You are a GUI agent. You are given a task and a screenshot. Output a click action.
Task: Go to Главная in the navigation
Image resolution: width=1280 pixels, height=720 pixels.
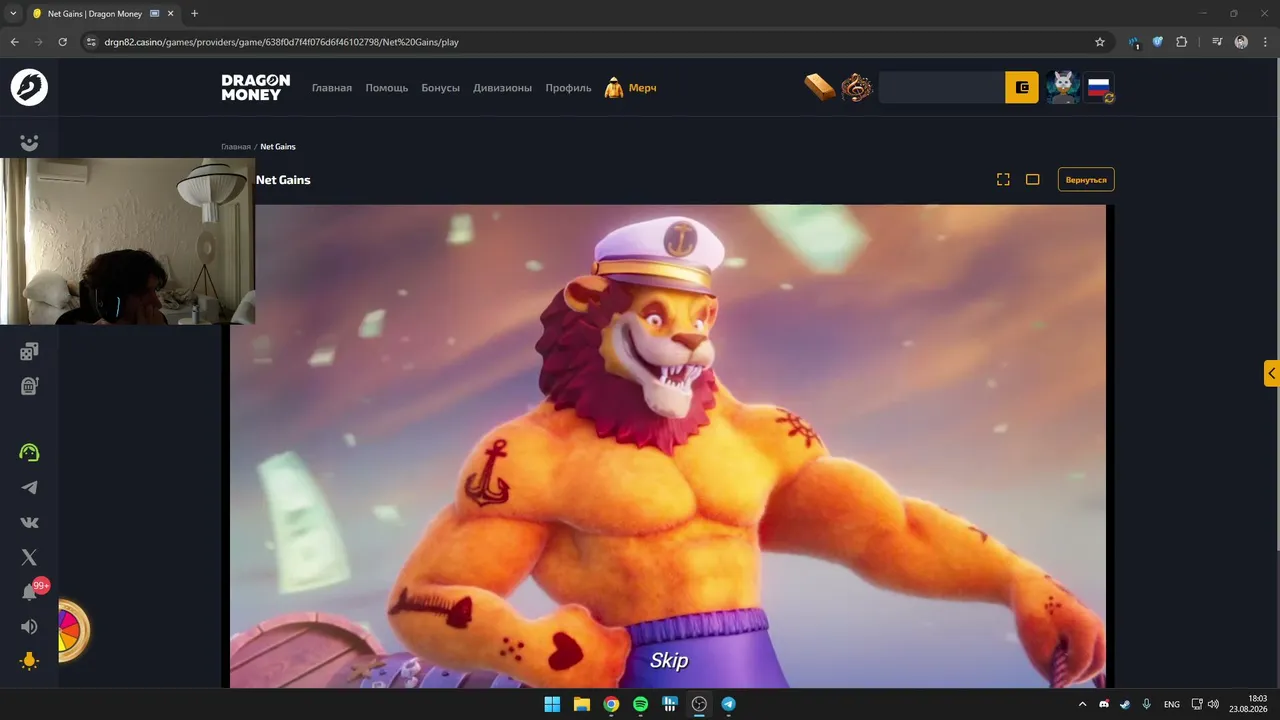(x=332, y=88)
